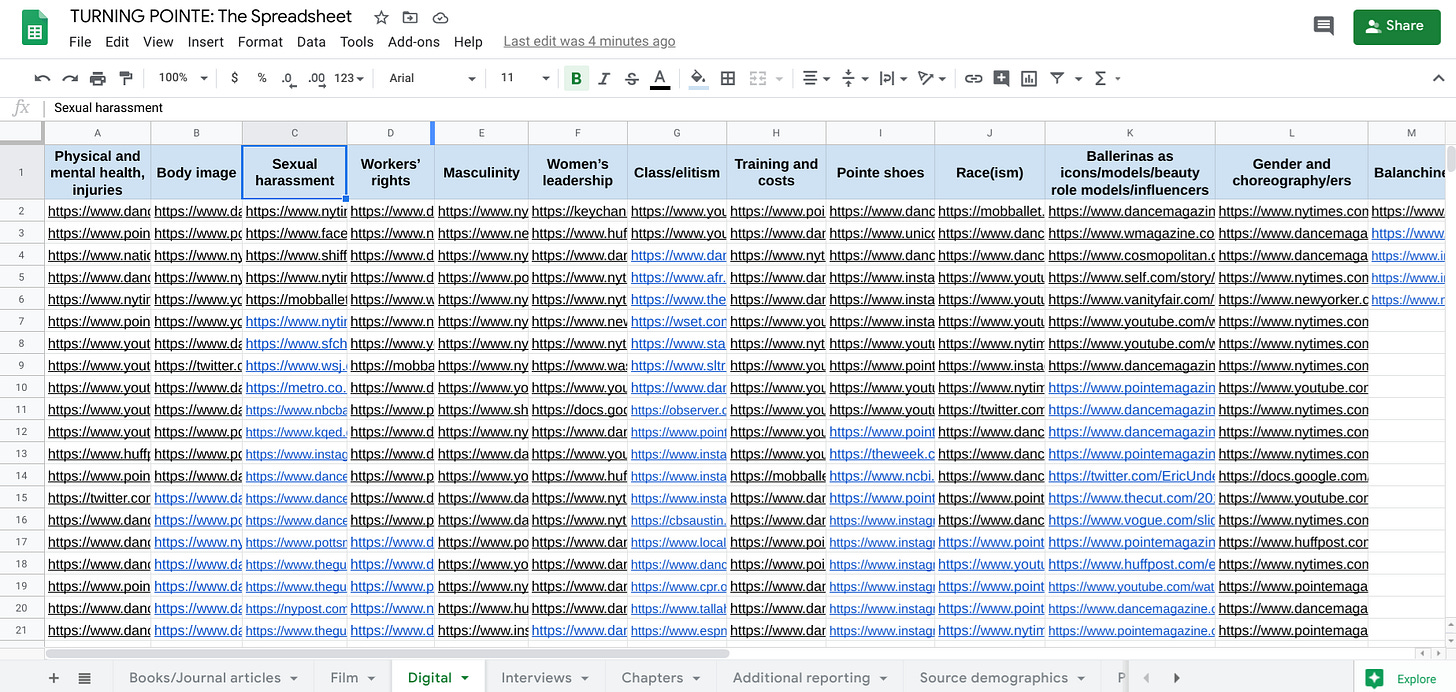Image resolution: width=1456 pixels, height=692 pixels.
Task: Print the spreadsheet
Action: point(98,78)
